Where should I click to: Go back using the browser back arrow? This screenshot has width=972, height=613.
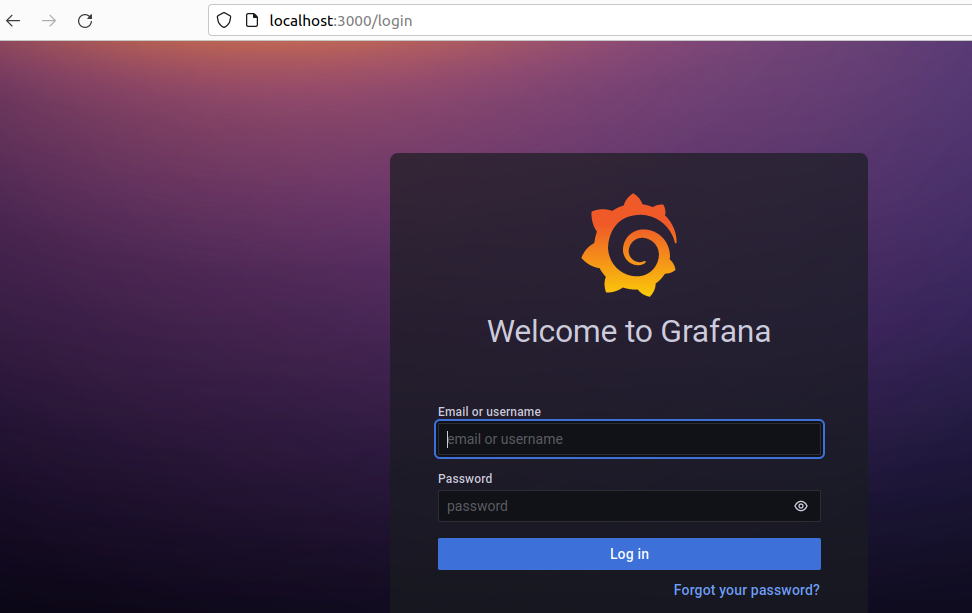[13, 20]
